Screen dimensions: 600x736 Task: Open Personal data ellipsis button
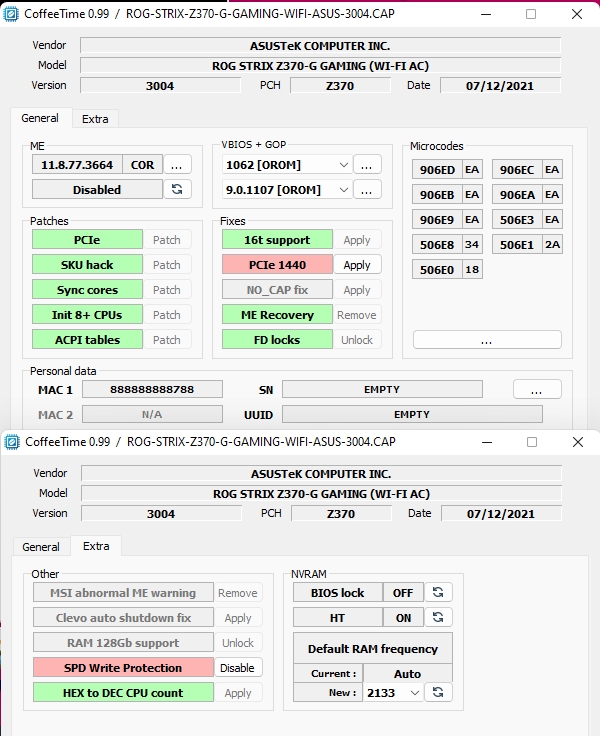(537, 389)
